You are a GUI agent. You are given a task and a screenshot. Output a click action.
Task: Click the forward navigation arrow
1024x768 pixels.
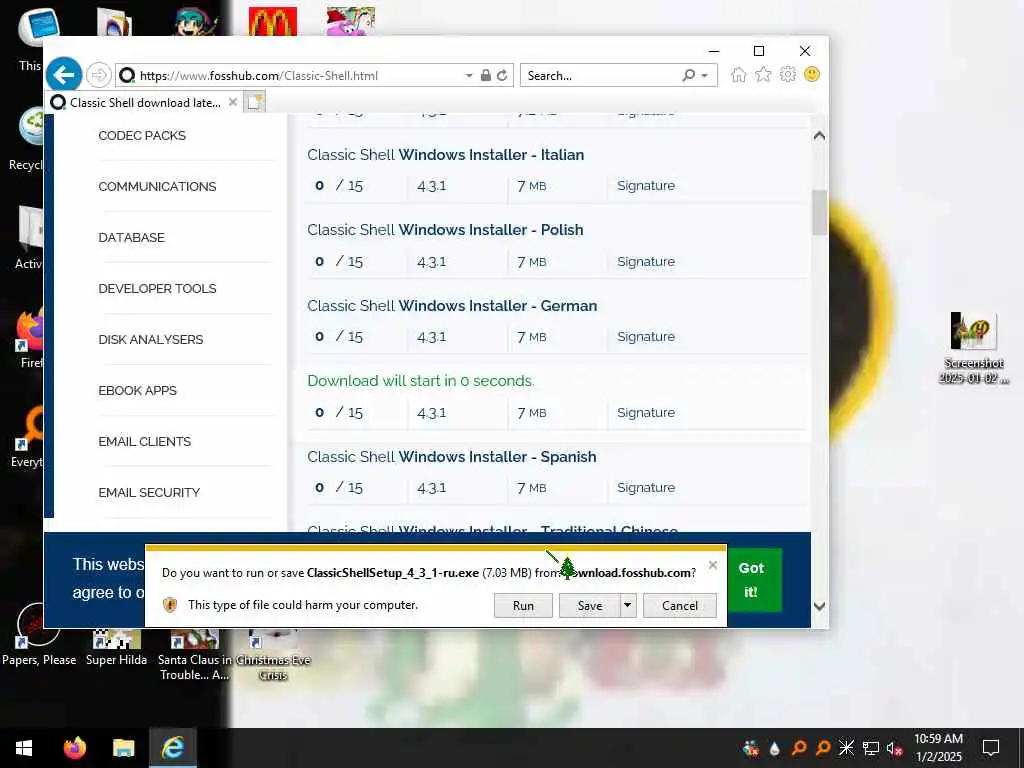coord(99,75)
